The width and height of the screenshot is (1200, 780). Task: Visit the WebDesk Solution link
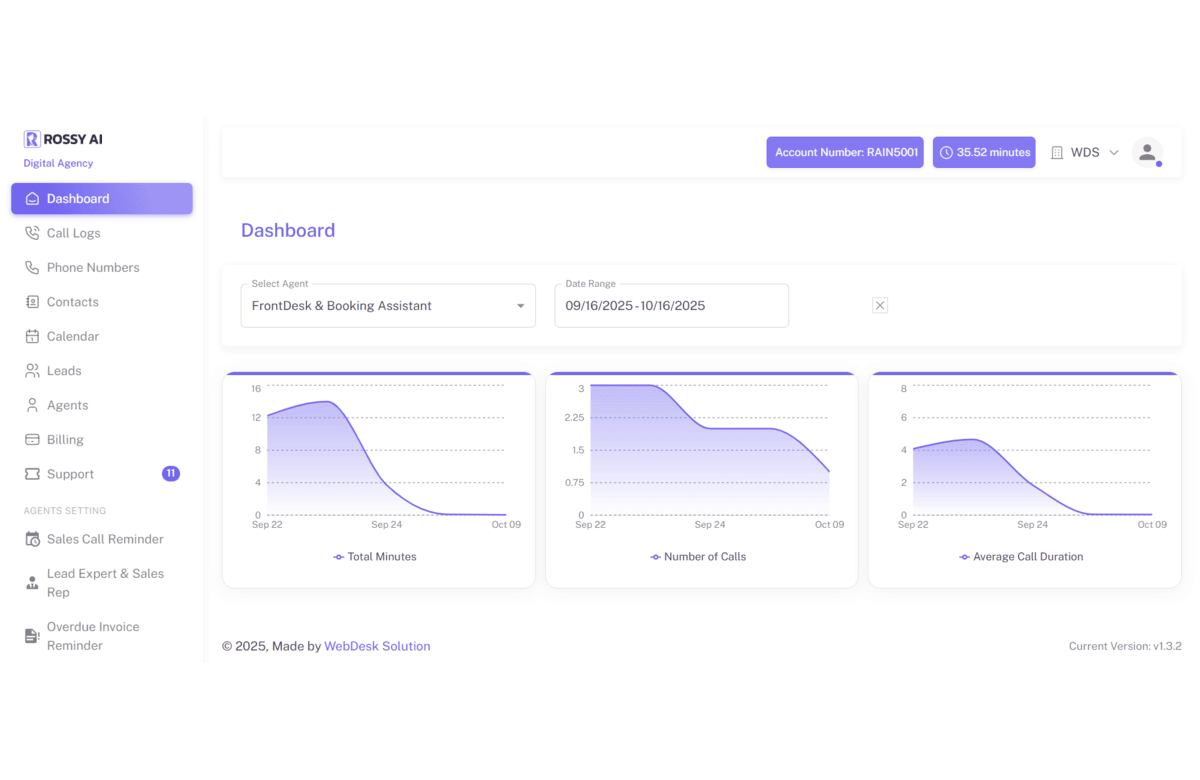pyautogui.click(x=377, y=646)
